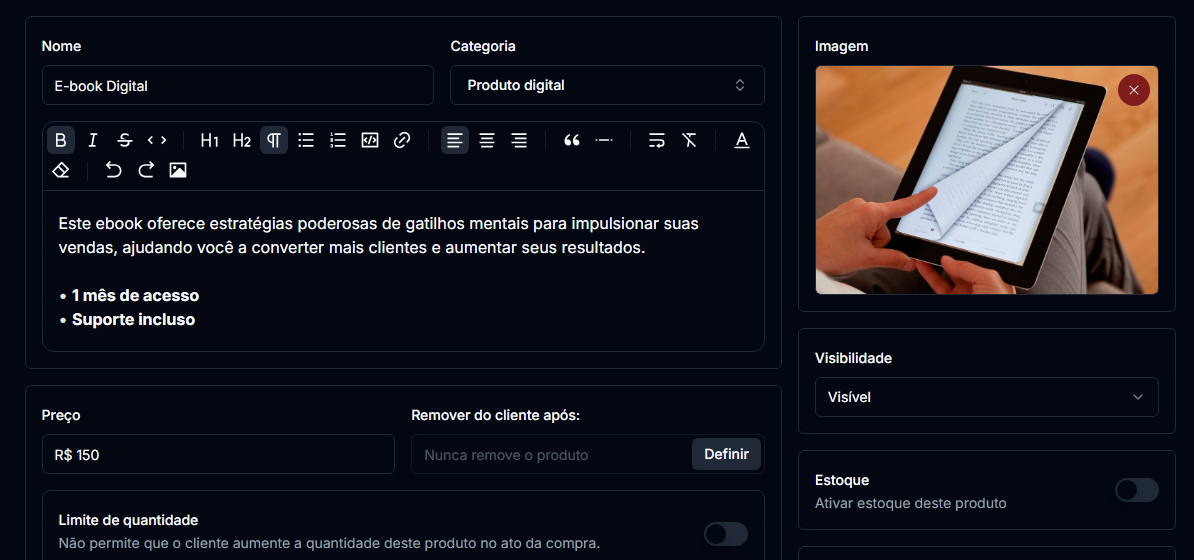
Task: Enable the Estoque stock toggle
Action: [x=1137, y=490]
